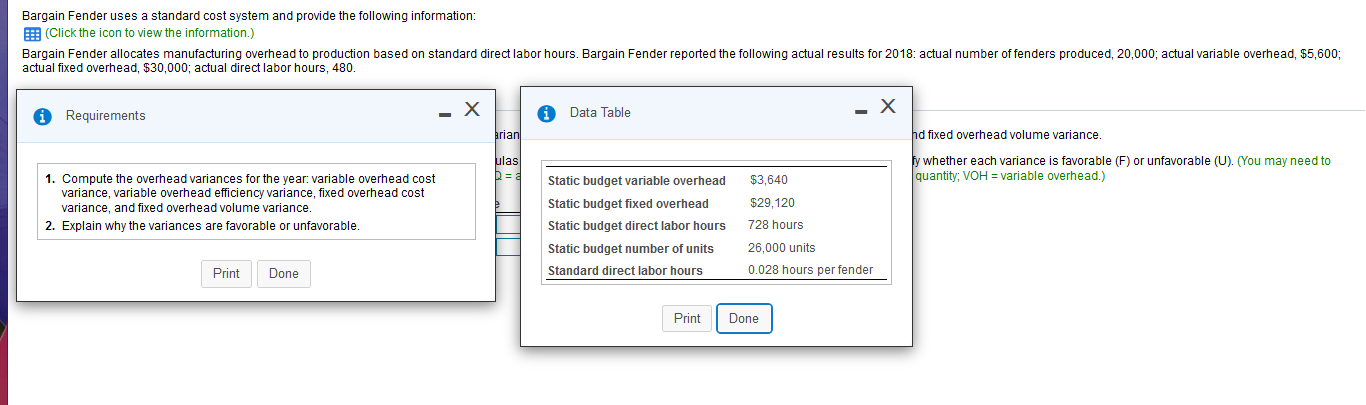Close the Data Table dialog
This screenshot has width=1366, height=405.
pyautogui.click(x=889, y=105)
